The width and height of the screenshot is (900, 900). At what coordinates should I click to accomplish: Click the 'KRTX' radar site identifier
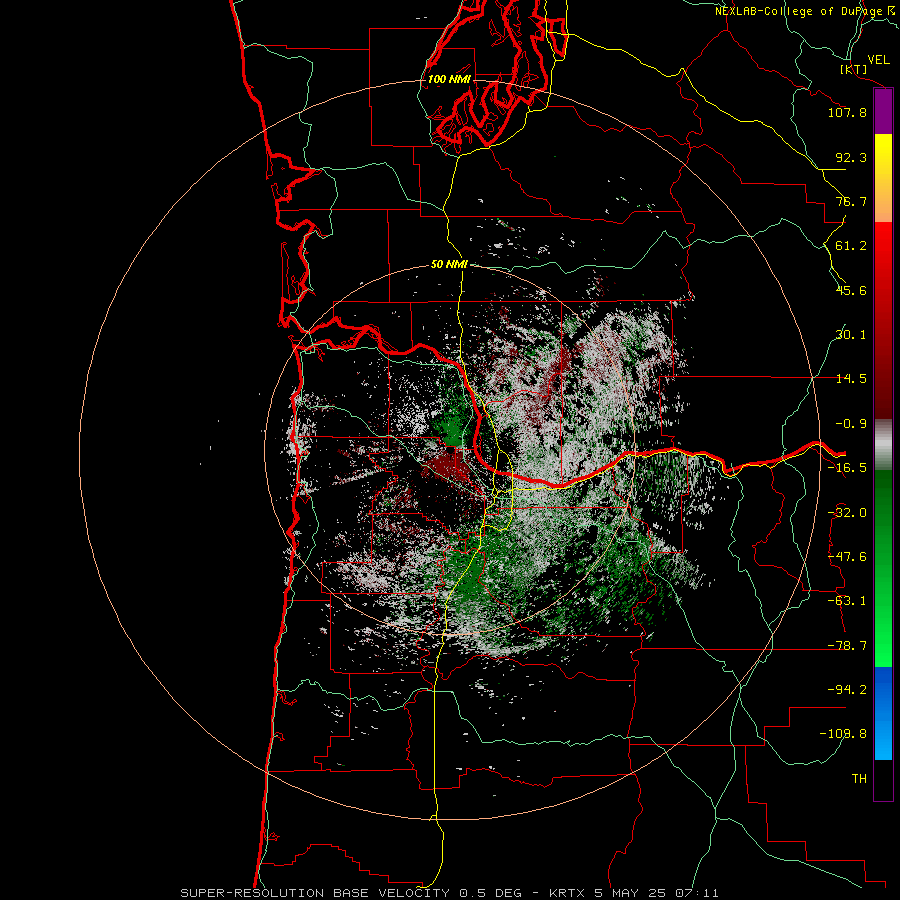click(x=567, y=893)
